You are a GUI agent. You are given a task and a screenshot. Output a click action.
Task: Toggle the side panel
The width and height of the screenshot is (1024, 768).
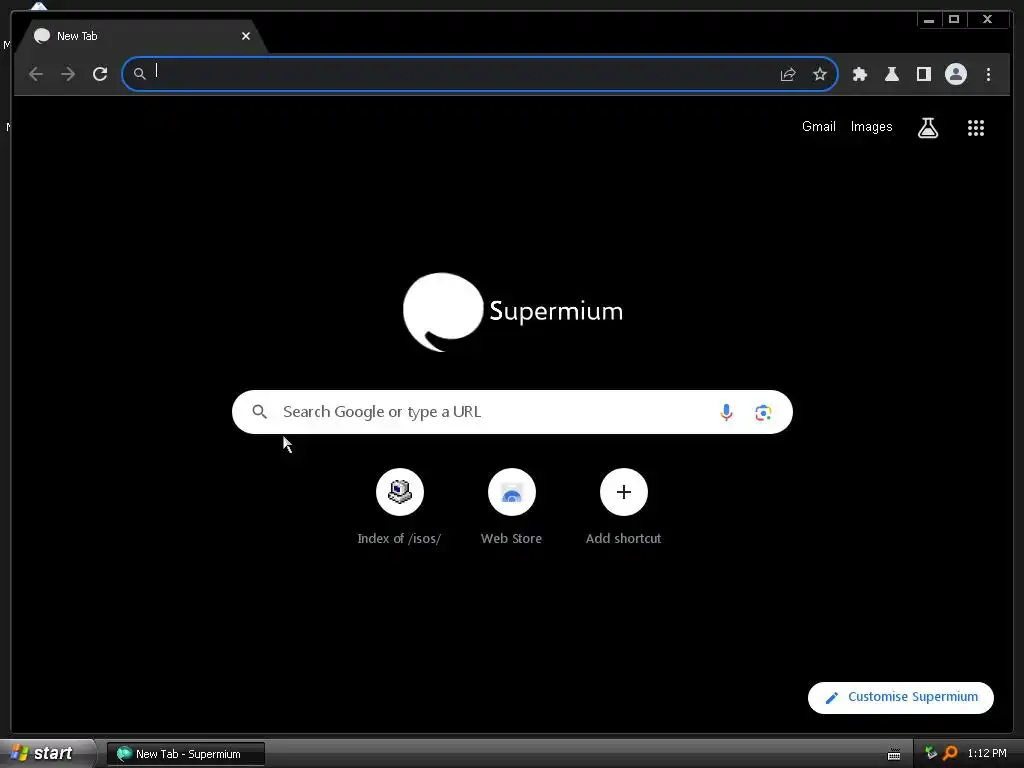pos(923,74)
